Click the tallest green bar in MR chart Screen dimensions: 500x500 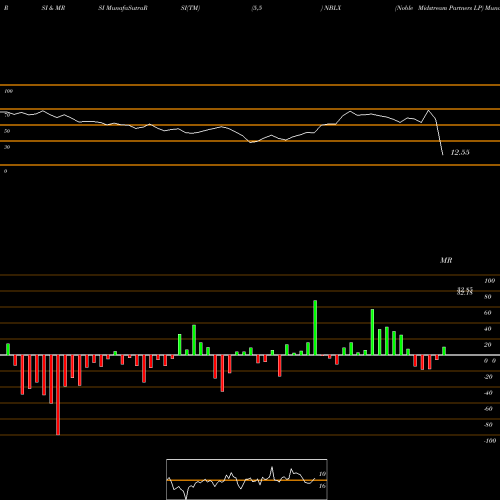click(315, 328)
